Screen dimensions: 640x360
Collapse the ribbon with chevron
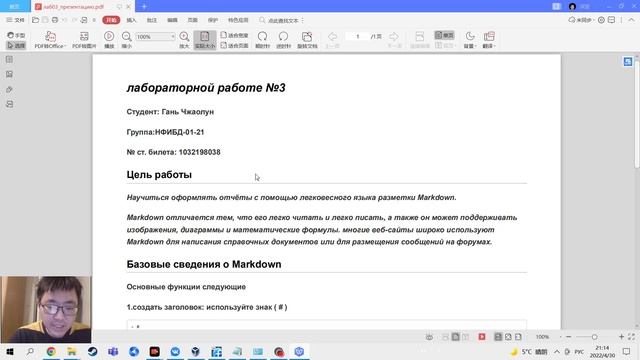(x=631, y=20)
